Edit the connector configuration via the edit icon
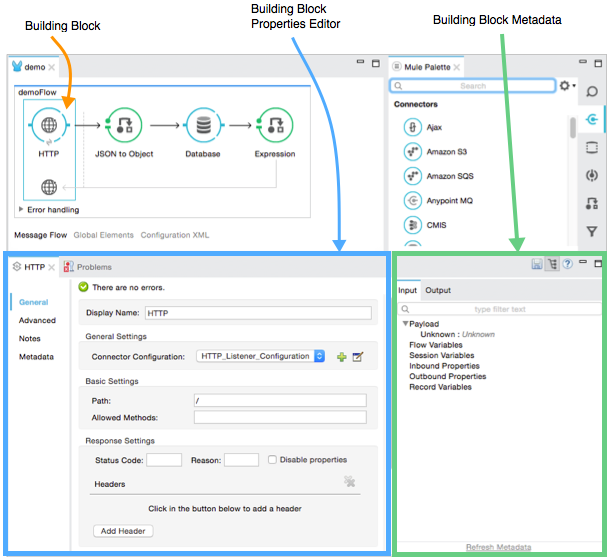This screenshot has height=557, width=607. click(357, 356)
